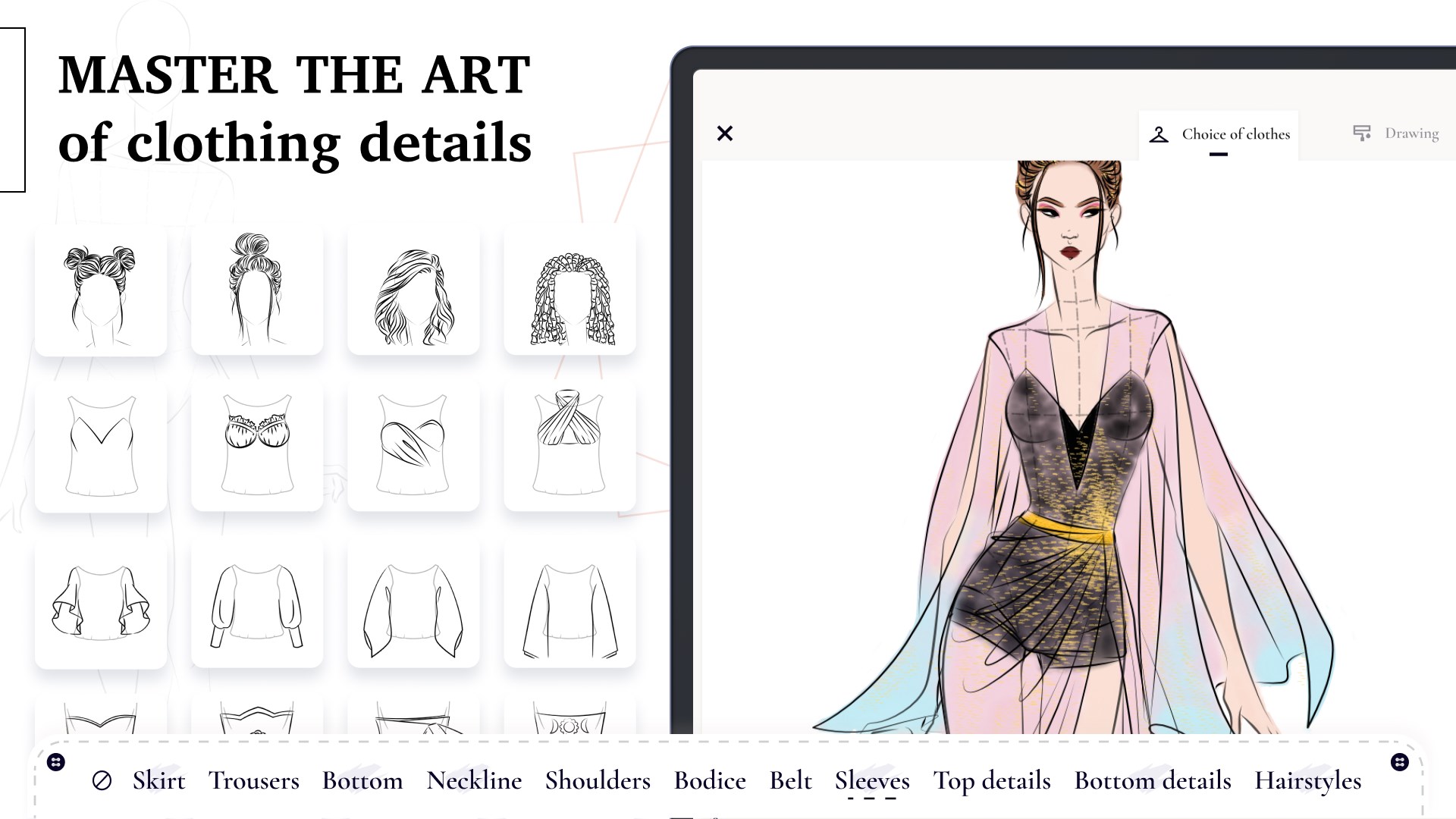Switch to the Drawing tab
Image resolution: width=1456 pixels, height=819 pixels.
coord(1411,133)
